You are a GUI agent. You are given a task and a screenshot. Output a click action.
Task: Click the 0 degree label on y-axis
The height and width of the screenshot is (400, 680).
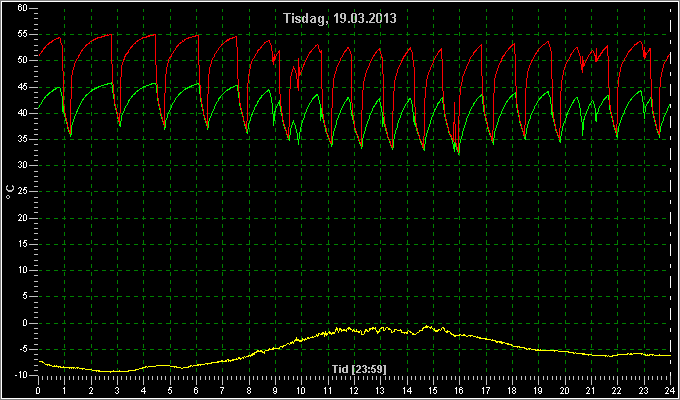[x=25, y=323]
